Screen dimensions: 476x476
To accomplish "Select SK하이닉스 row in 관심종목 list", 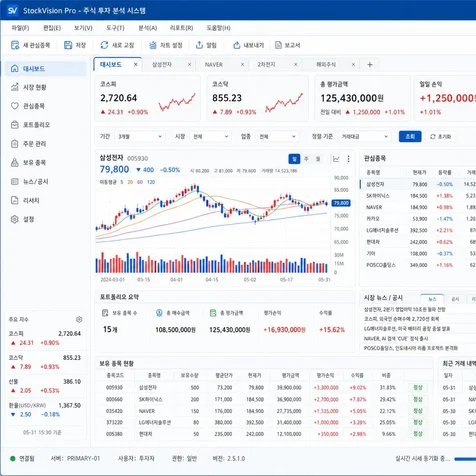I will [418, 196].
